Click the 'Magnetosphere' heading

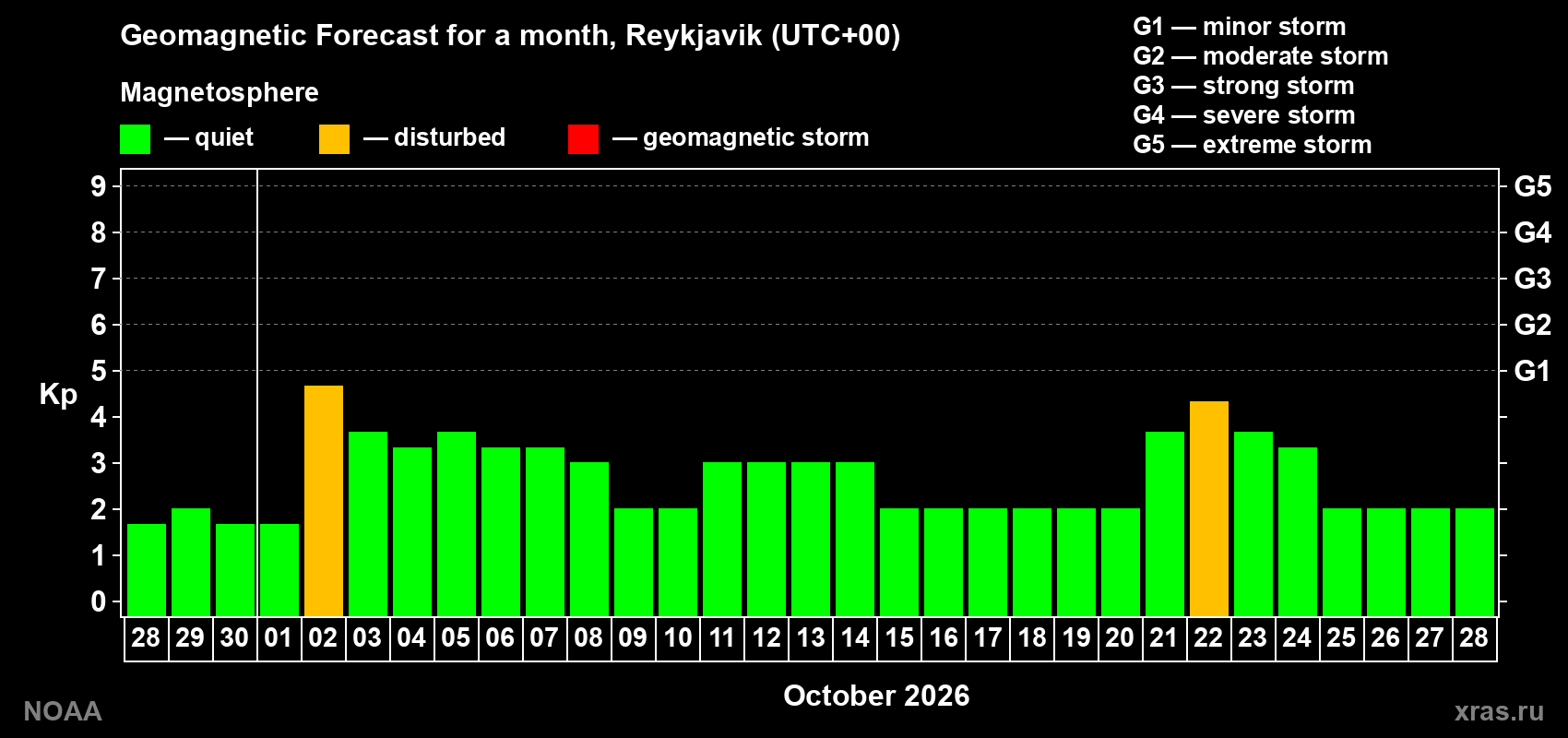[x=220, y=92]
